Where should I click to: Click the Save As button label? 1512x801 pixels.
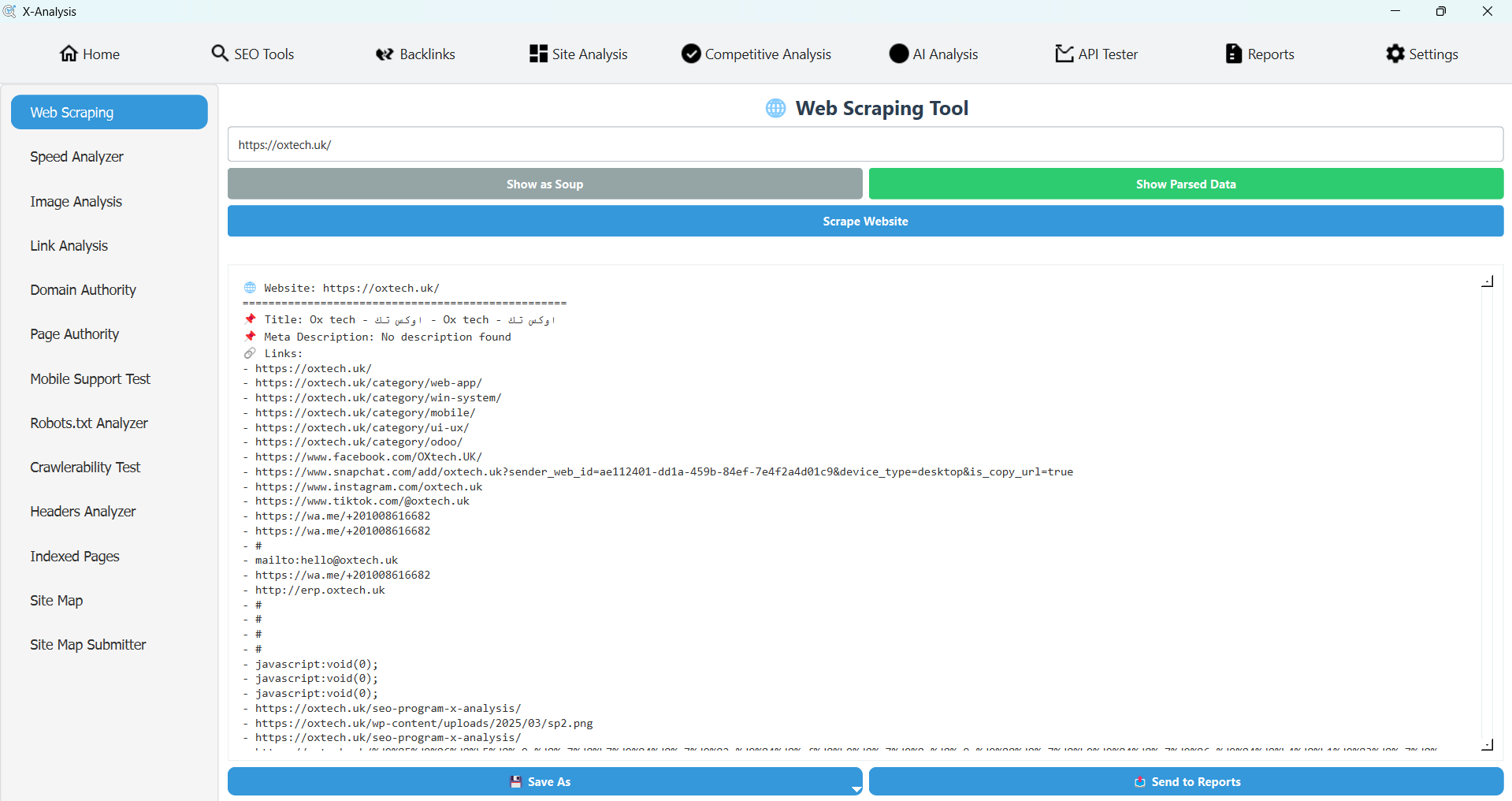(x=549, y=781)
